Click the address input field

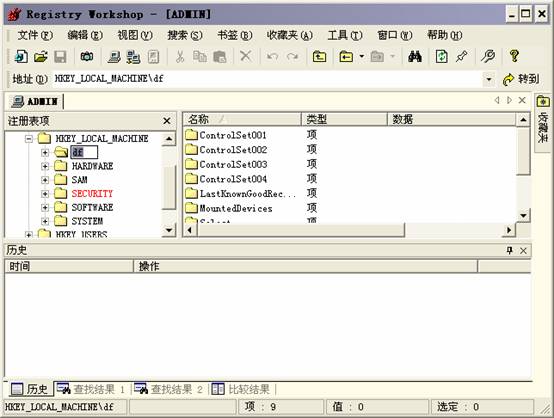point(268,79)
